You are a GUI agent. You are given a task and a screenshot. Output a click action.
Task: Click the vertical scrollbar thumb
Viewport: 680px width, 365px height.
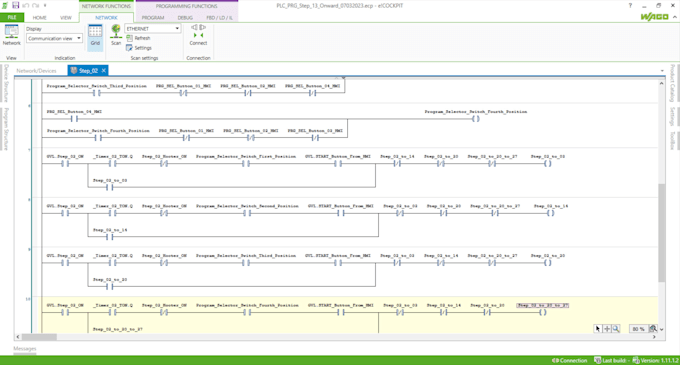click(661, 233)
